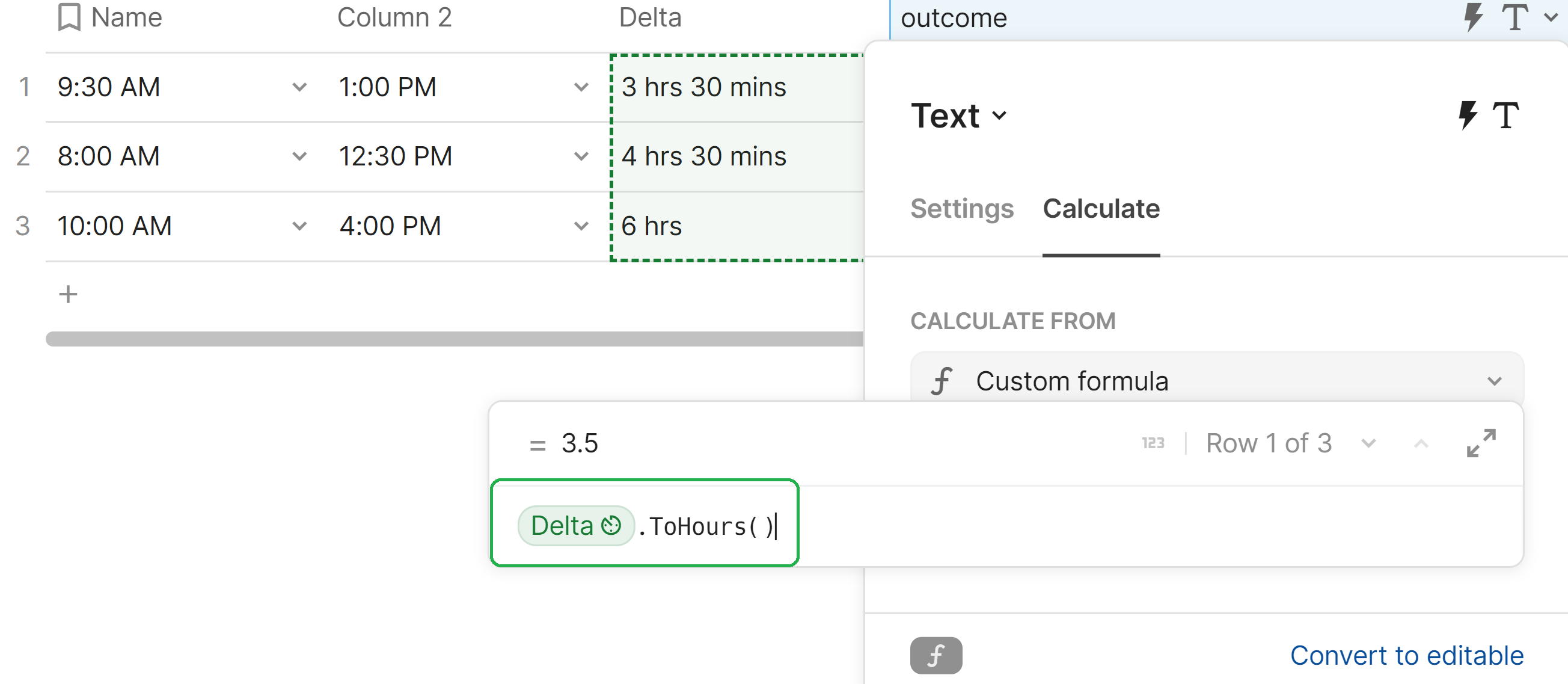Click the lightning bolt icon in Text panel
The width and height of the screenshot is (1568, 684).
1468,115
